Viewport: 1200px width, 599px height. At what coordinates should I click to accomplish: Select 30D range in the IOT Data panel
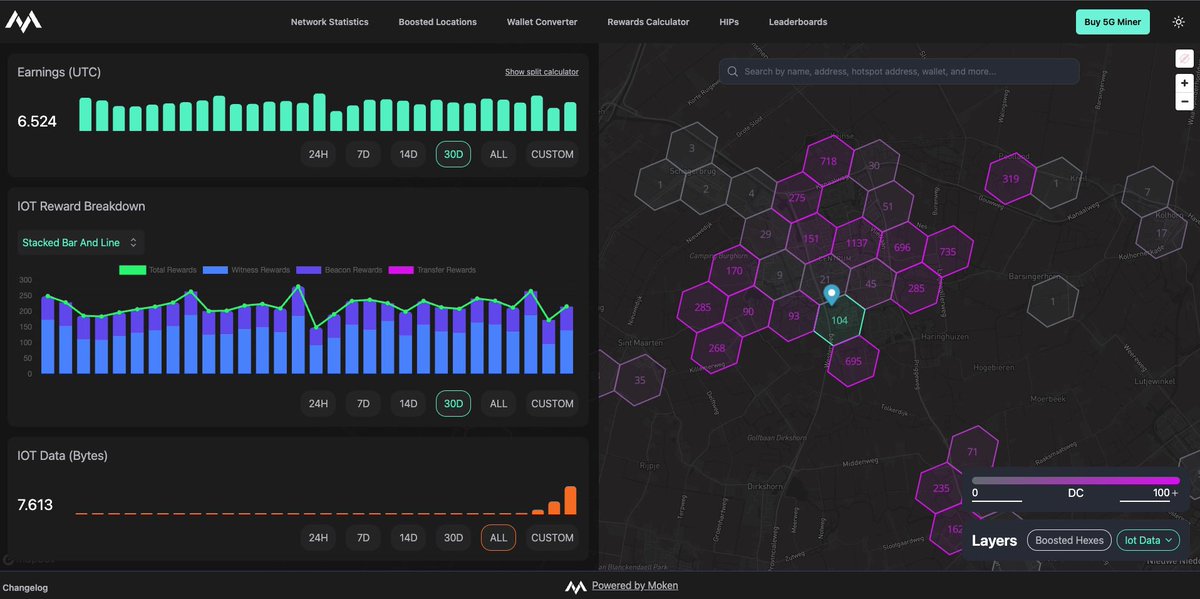coord(453,538)
